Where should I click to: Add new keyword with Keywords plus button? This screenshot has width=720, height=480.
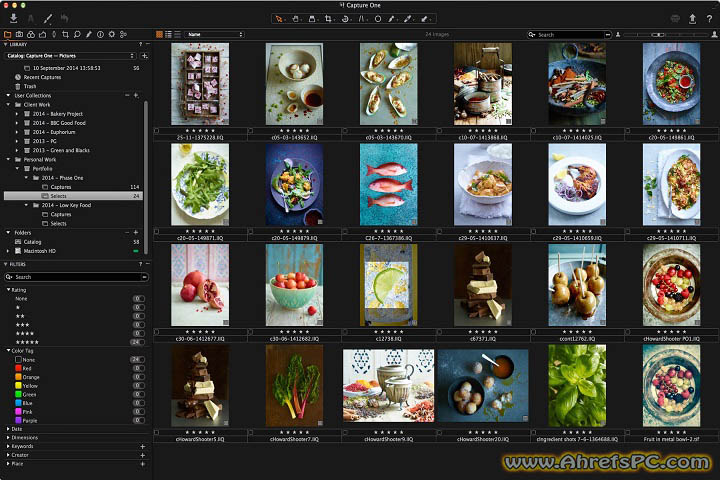coord(143,446)
